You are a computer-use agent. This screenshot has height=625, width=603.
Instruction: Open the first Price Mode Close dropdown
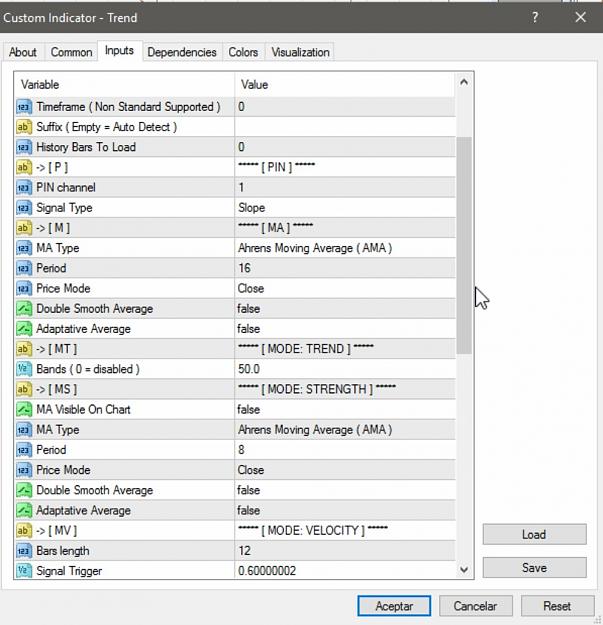pos(345,288)
